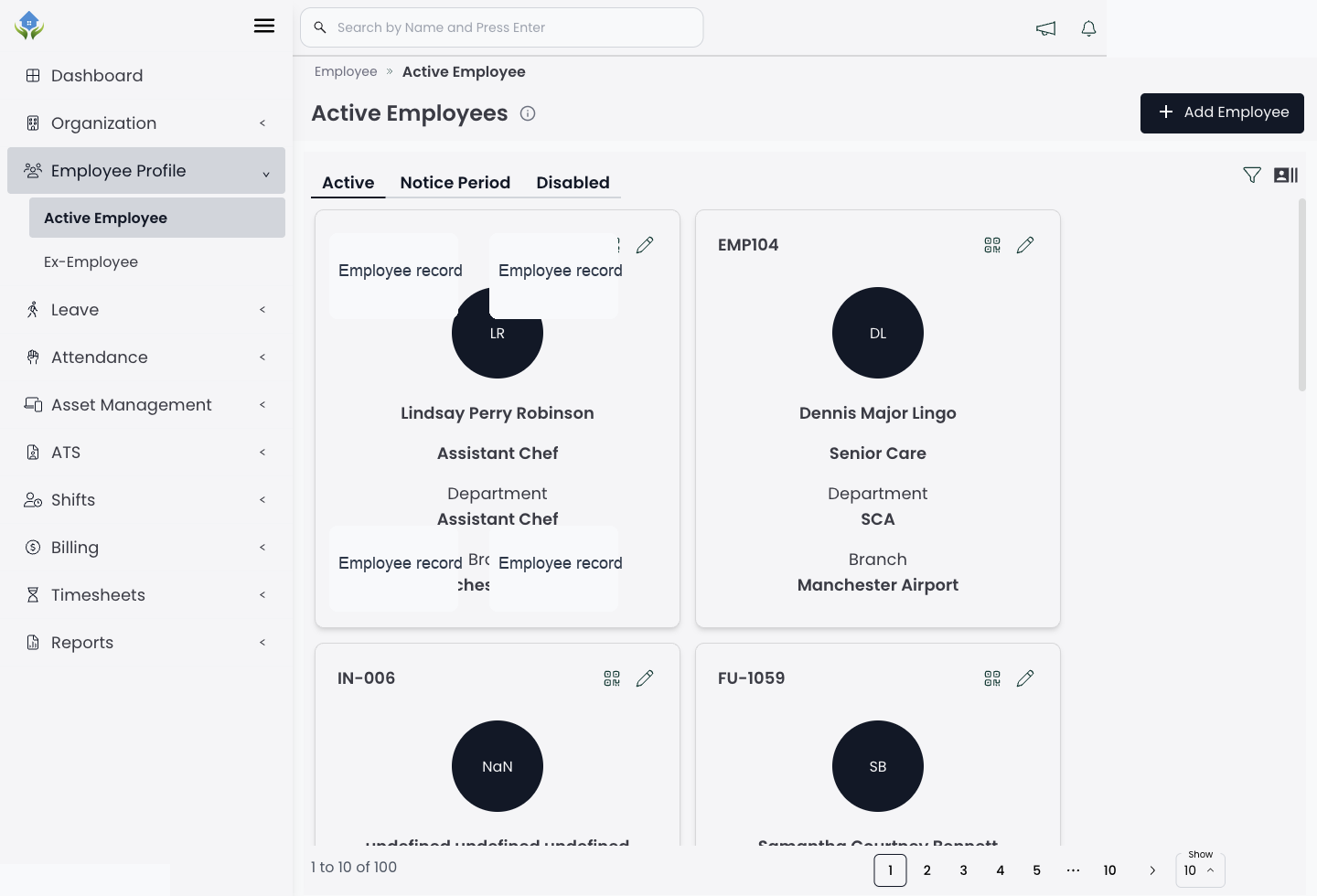Show QR code for EMP104
Image resolution: width=1317 pixels, height=896 pixels.
click(x=992, y=245)
